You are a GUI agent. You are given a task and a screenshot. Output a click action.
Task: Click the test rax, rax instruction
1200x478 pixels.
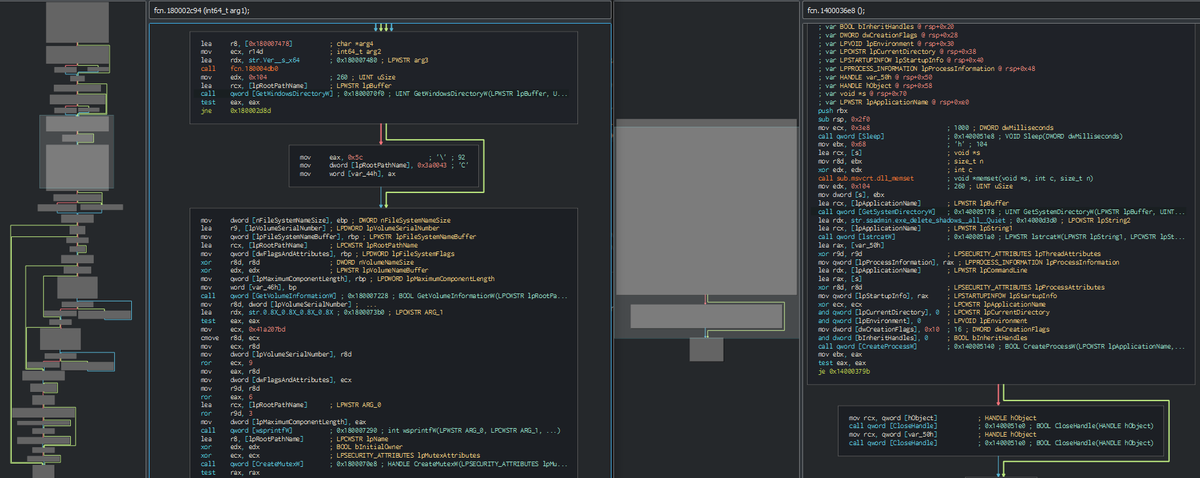[231, 473]
